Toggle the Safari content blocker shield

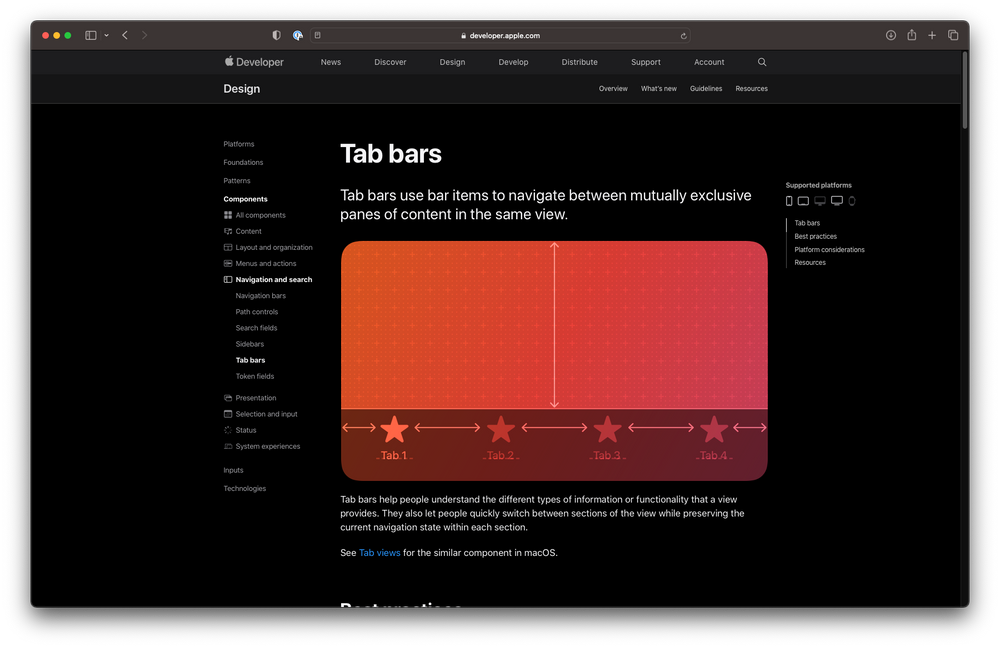(275, 34)
